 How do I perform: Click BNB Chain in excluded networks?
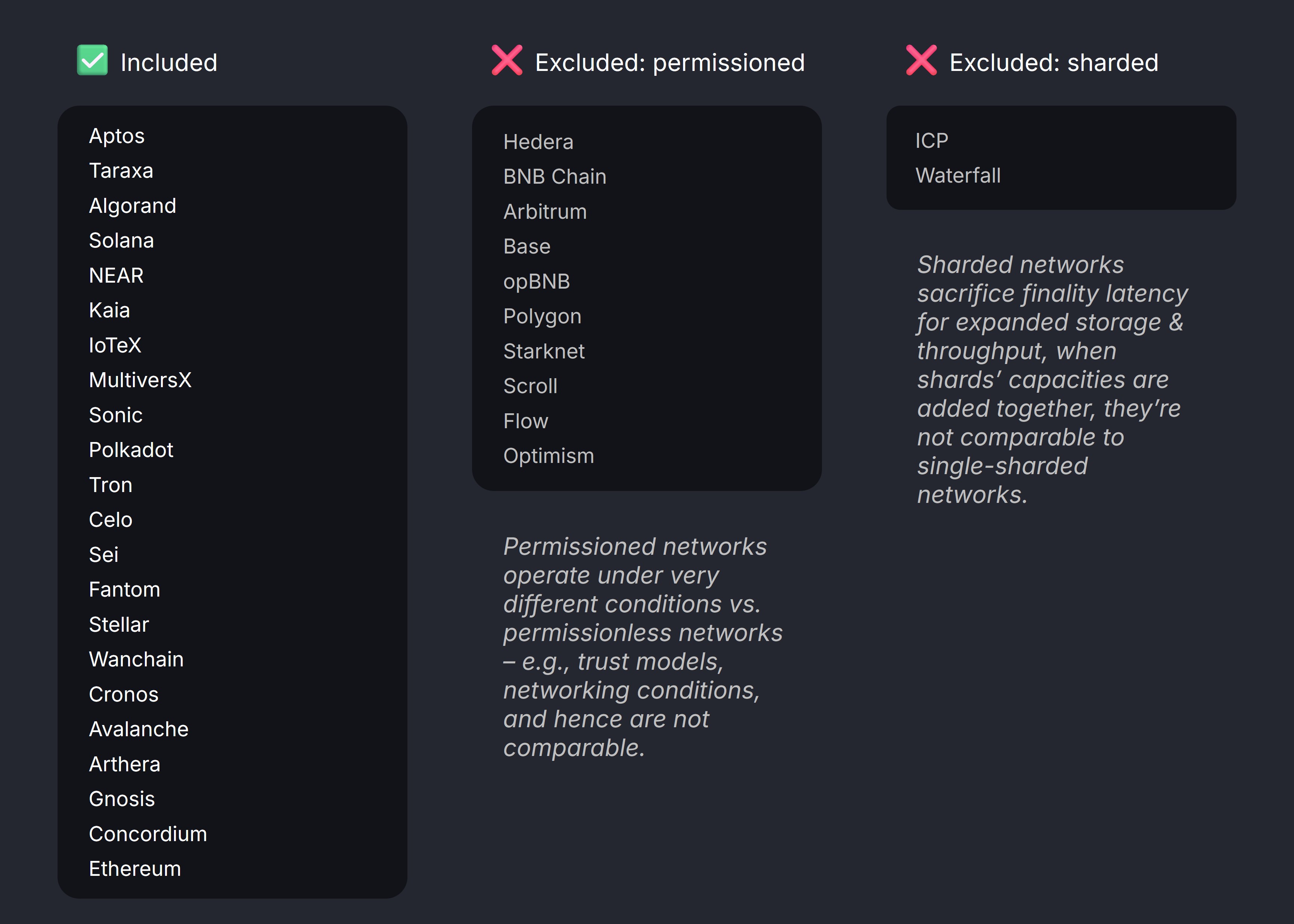pyautogui.click(x=555, y=177)
